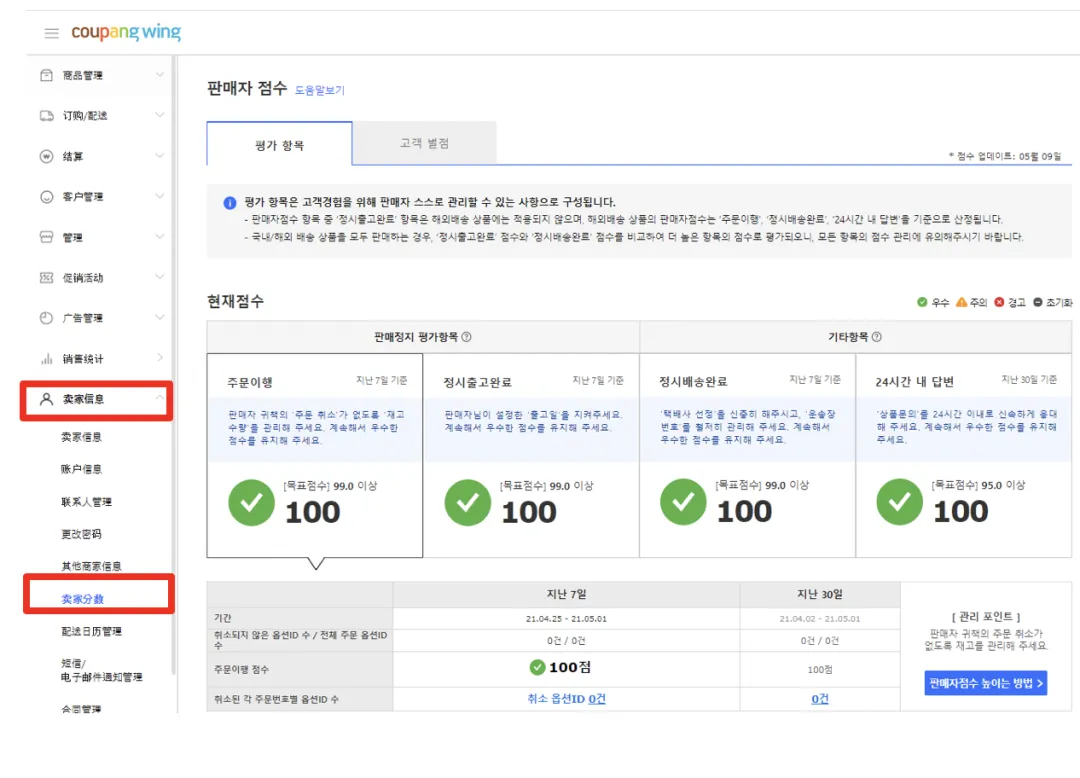Click help icon beside 판매정지 평가항목
This screenshot has height=778, width=1080.
pyautogui.click(x=466, y=337)
